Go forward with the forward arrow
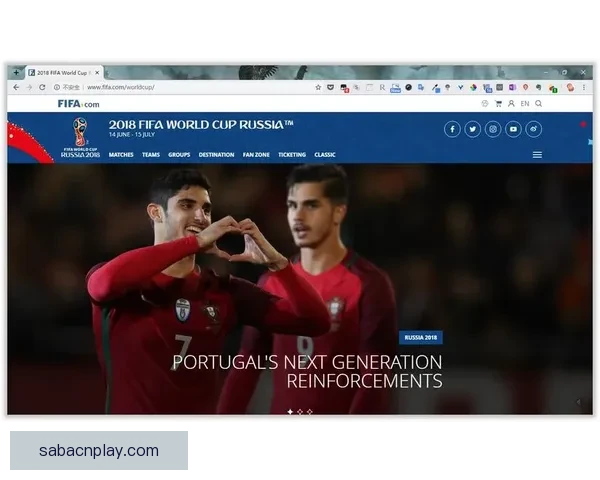This screenshot has height=480, width=600. (29, 87)
